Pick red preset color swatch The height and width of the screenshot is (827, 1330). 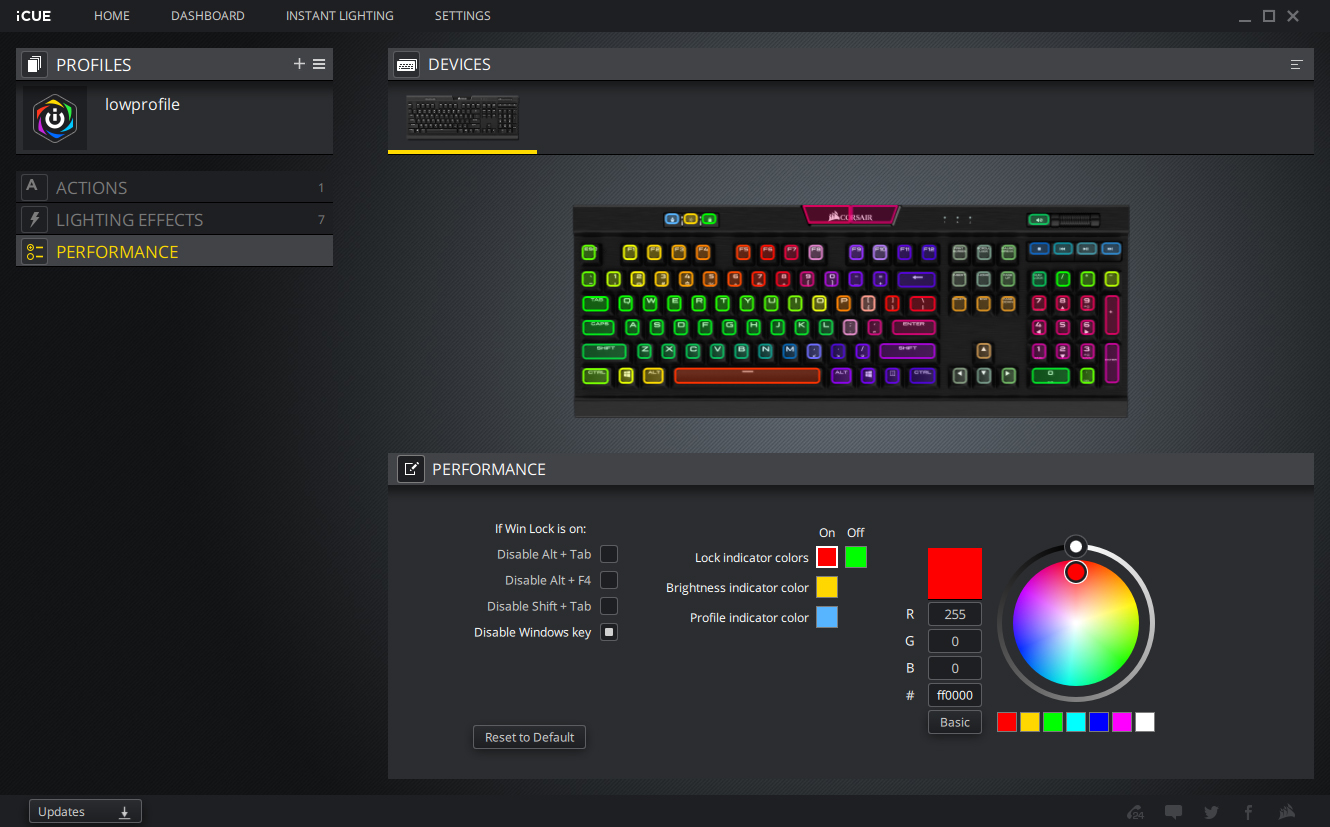coord(1007,722)
